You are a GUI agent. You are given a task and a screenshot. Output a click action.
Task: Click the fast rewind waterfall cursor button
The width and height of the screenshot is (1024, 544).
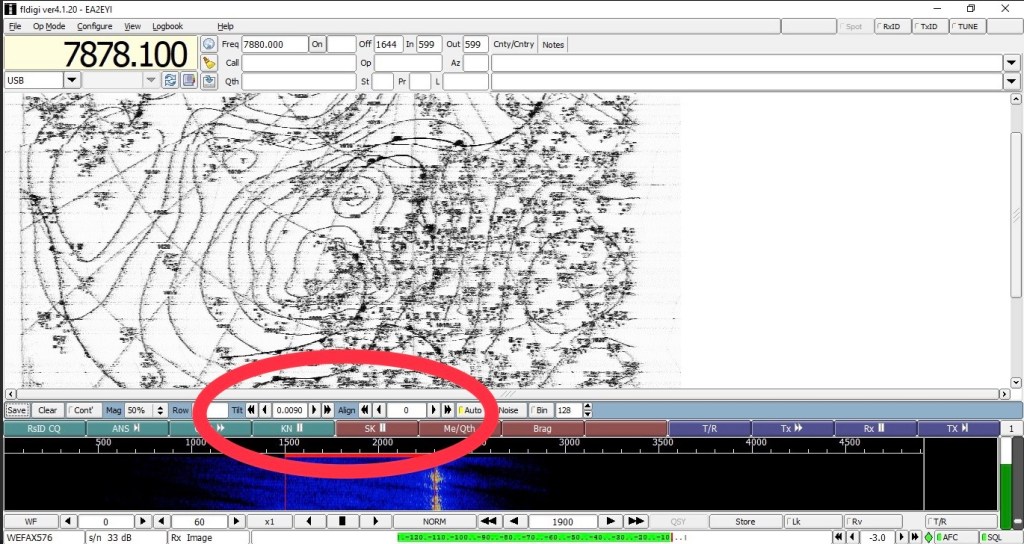tap(489, 521)
